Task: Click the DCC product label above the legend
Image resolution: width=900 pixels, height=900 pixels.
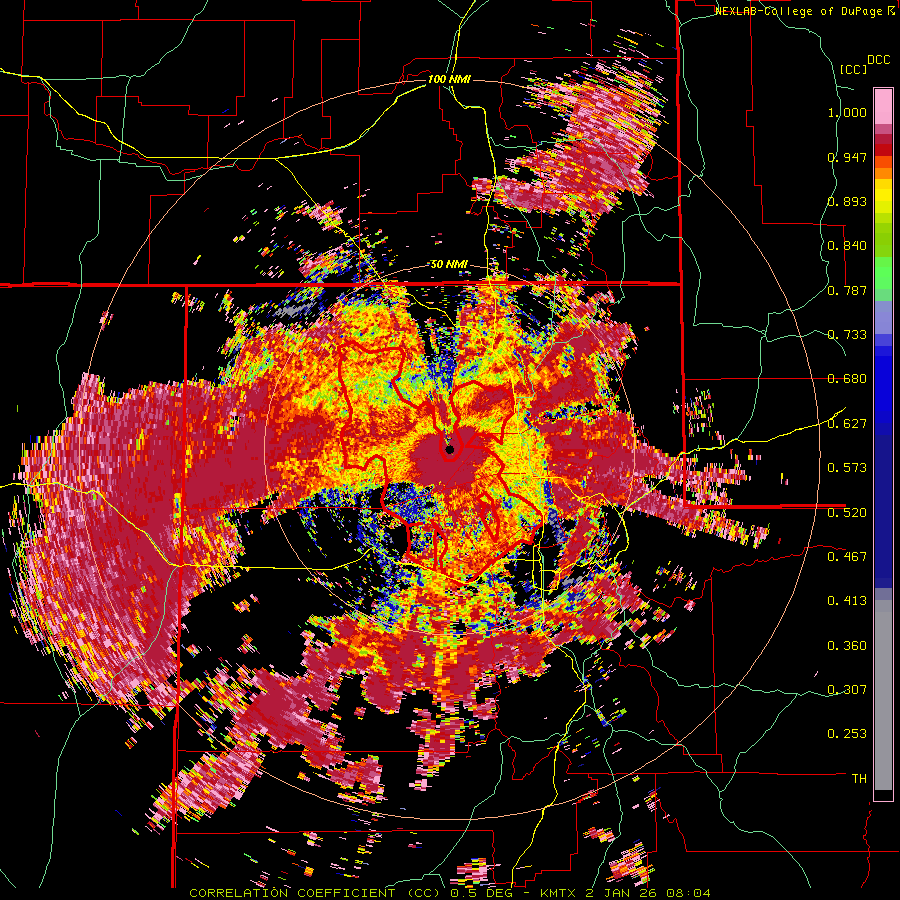Action: pyautogui.click(x=878, y=60)
